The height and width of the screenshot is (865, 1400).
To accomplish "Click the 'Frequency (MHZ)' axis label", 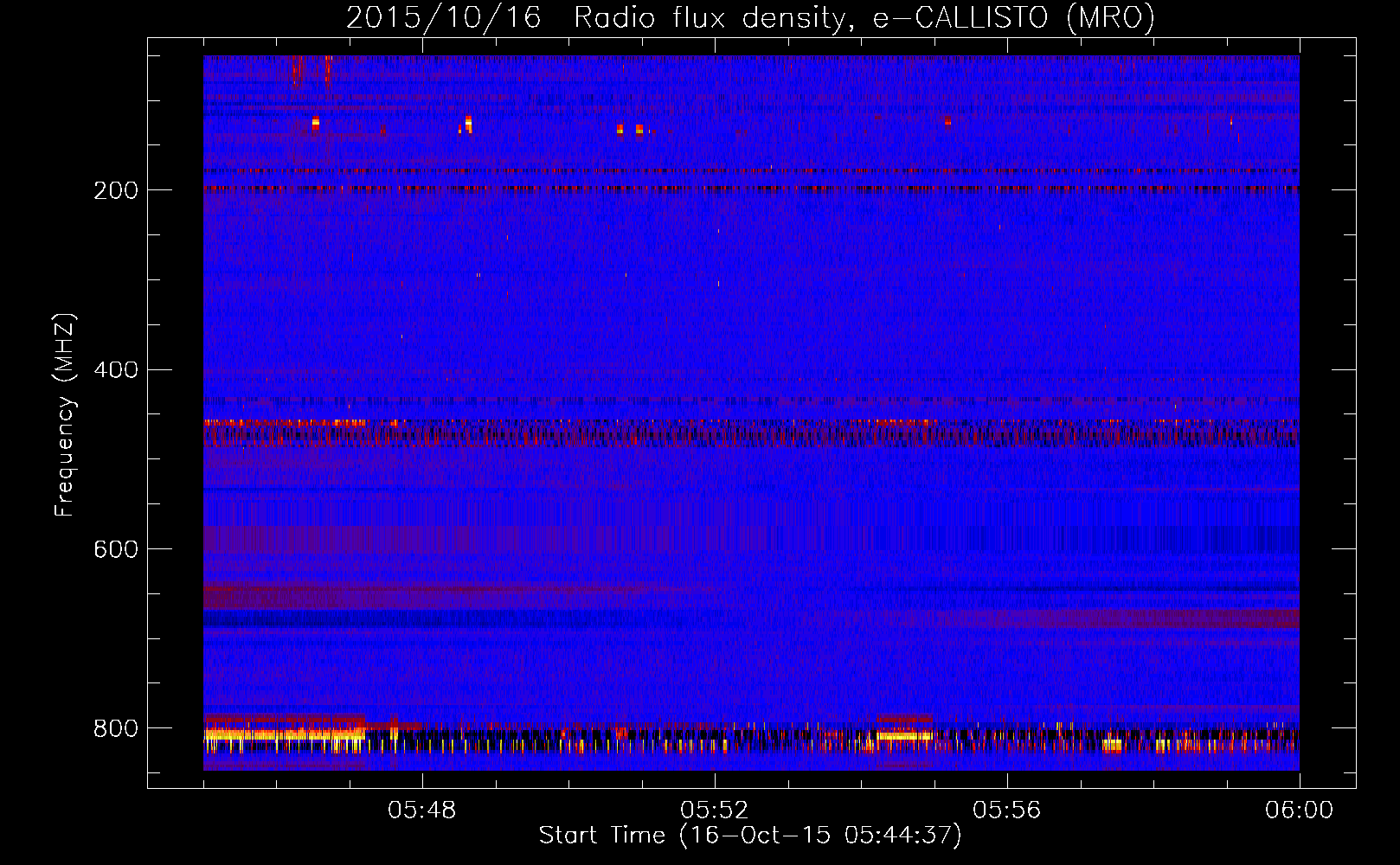I will [65, 415].
